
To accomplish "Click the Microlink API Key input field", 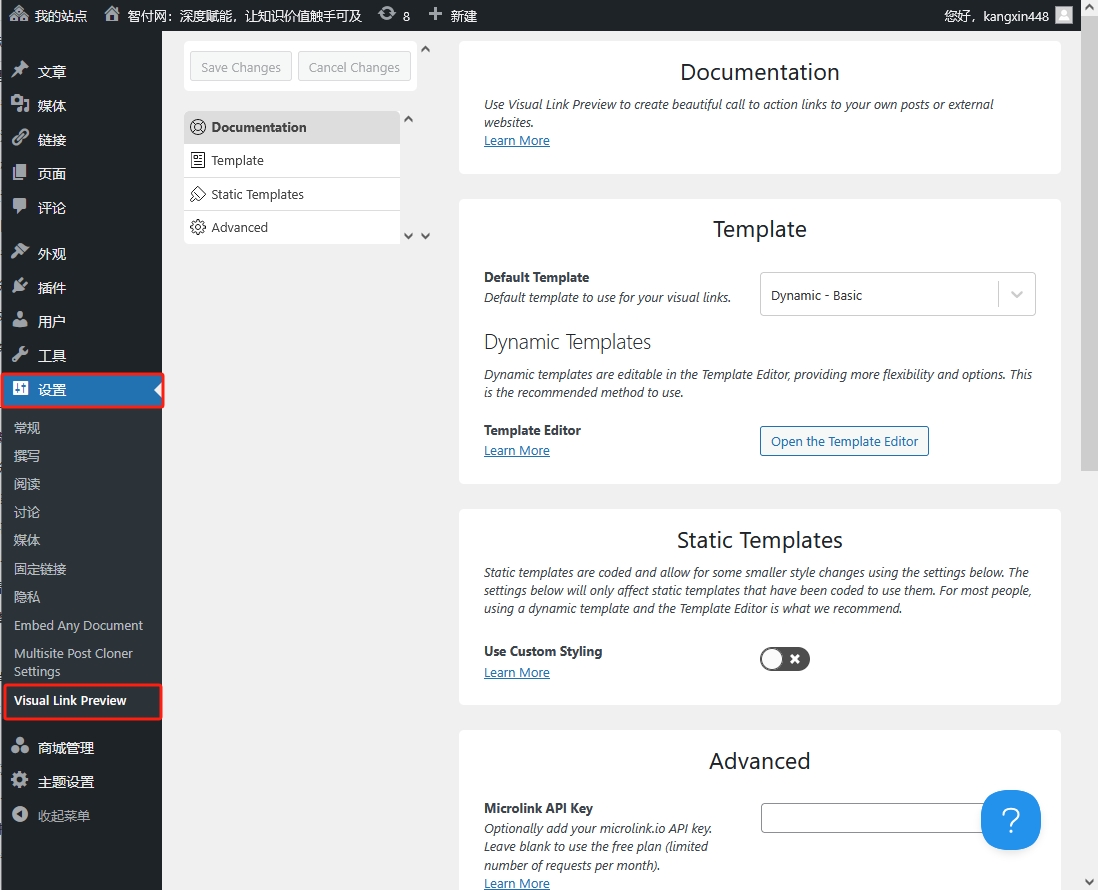I will point(871,818).
